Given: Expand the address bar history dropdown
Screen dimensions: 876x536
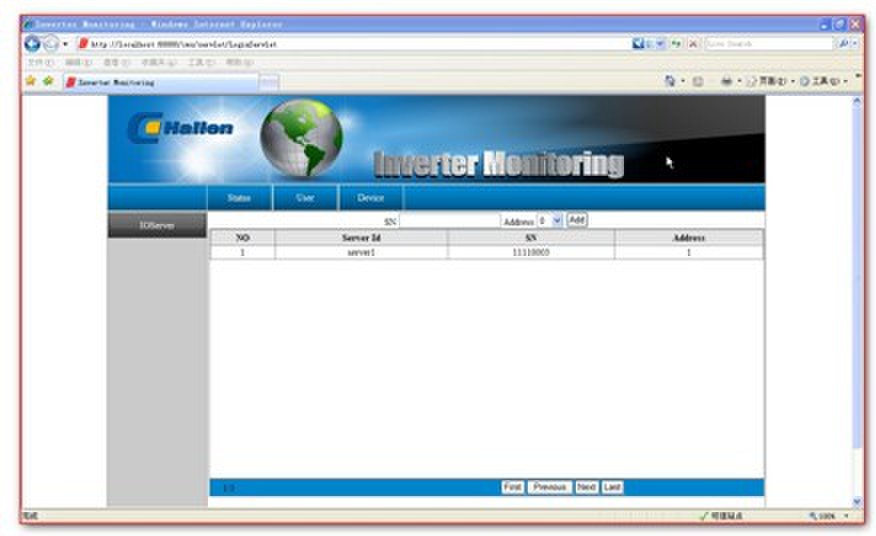Looking at the screenshot, I should [x=660, y=44].
